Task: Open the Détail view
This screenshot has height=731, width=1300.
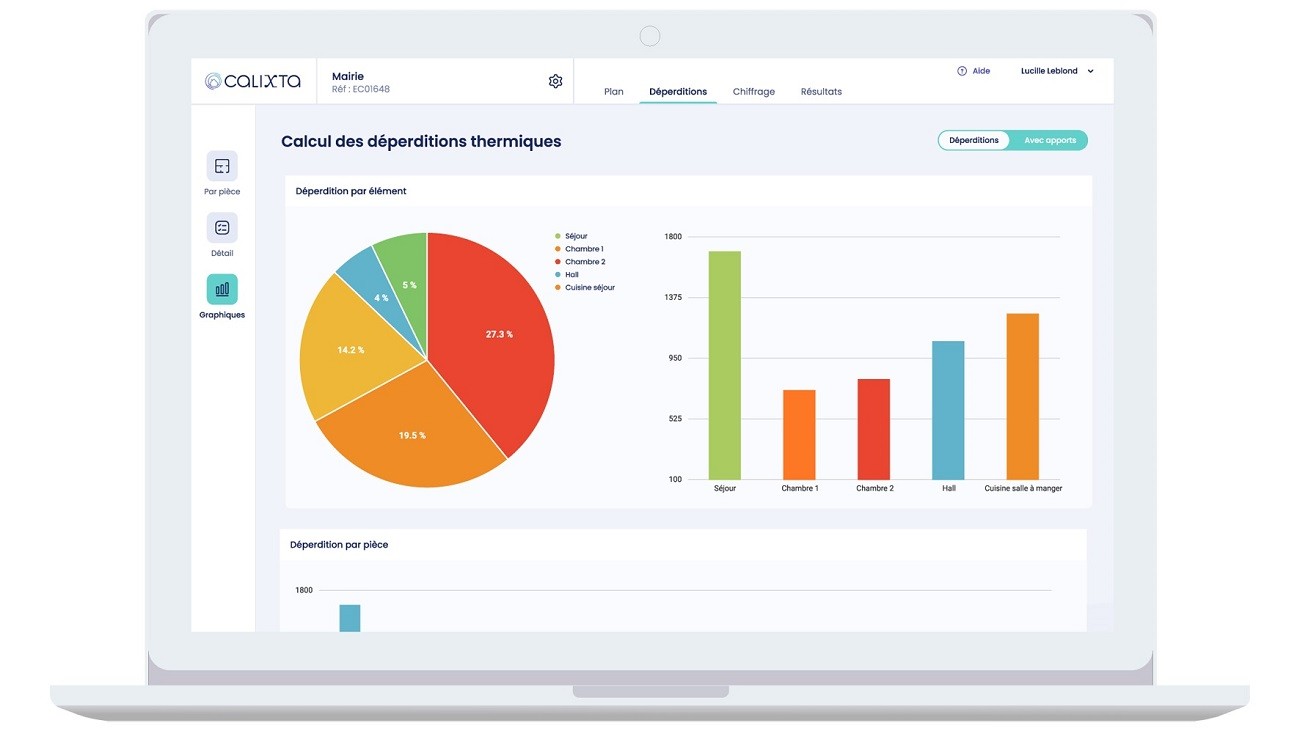Action: pos(221,229)
